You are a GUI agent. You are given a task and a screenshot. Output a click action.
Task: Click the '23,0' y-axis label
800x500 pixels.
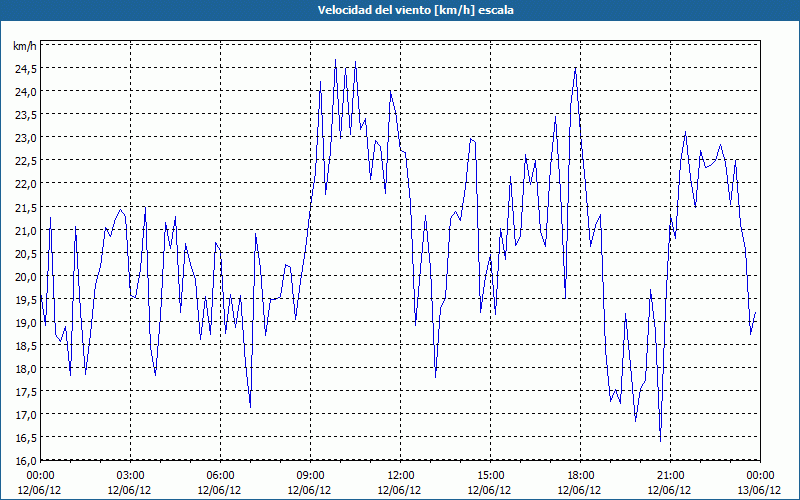[25, 138]
